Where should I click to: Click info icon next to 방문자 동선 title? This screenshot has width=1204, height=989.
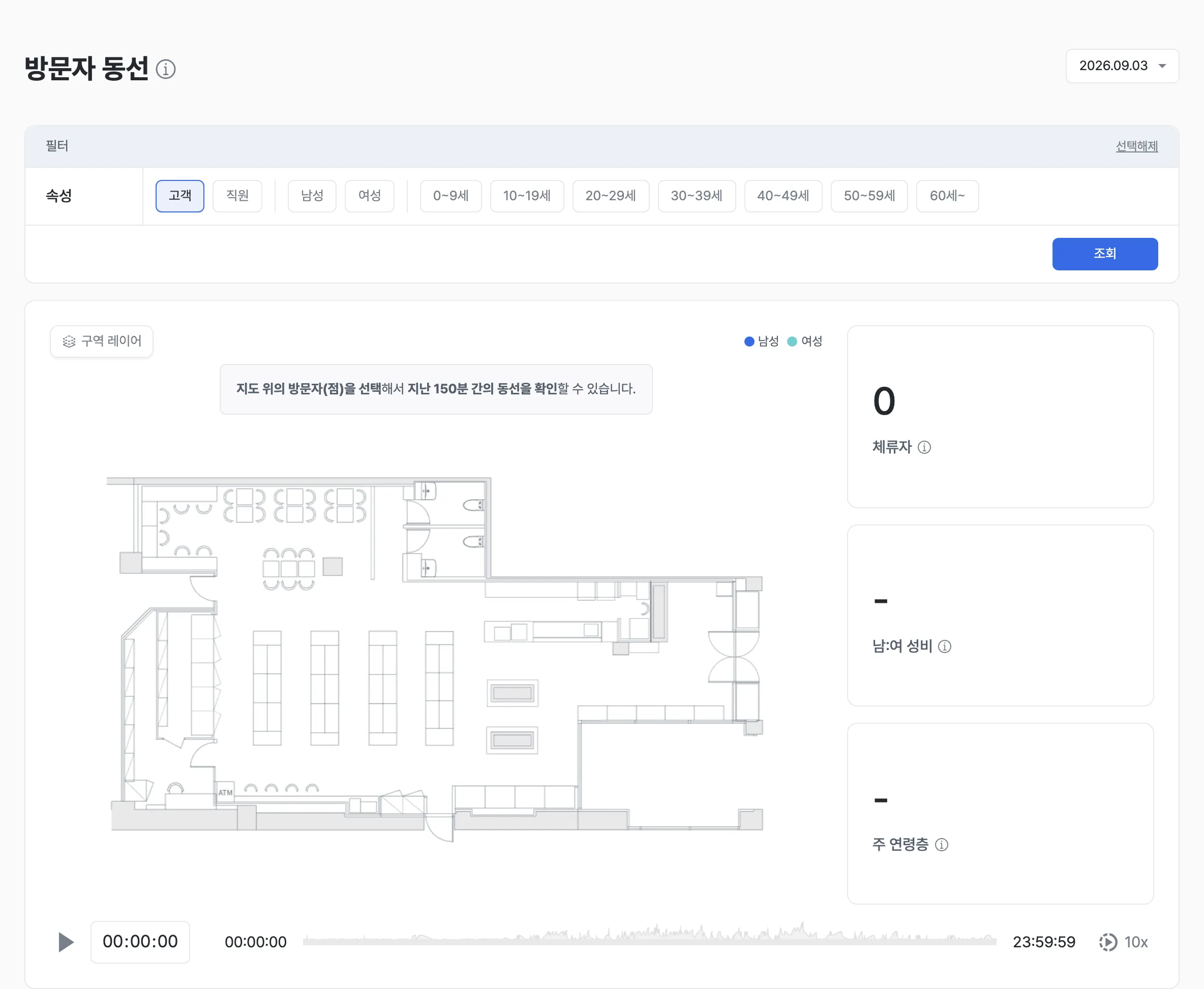[x=165, y=69]
